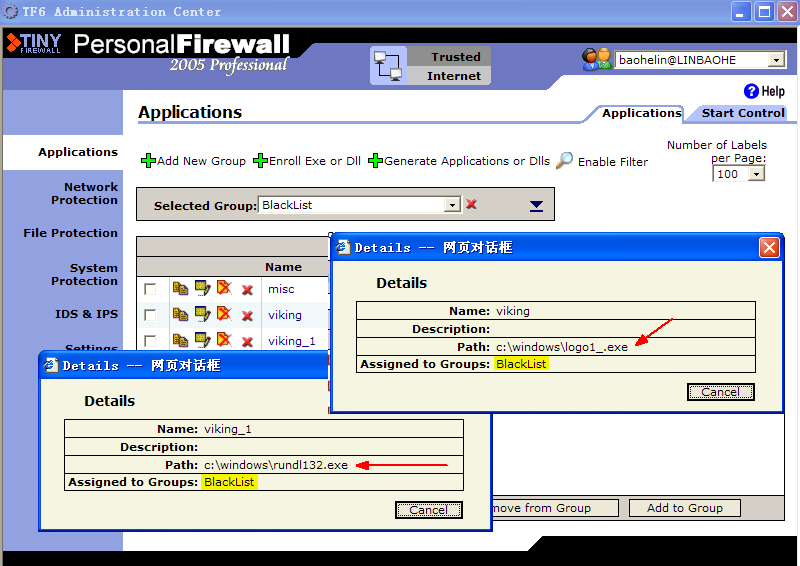
Task: Click Cancel in the viking_1 details dialog
Action: (x=429, y=510)
